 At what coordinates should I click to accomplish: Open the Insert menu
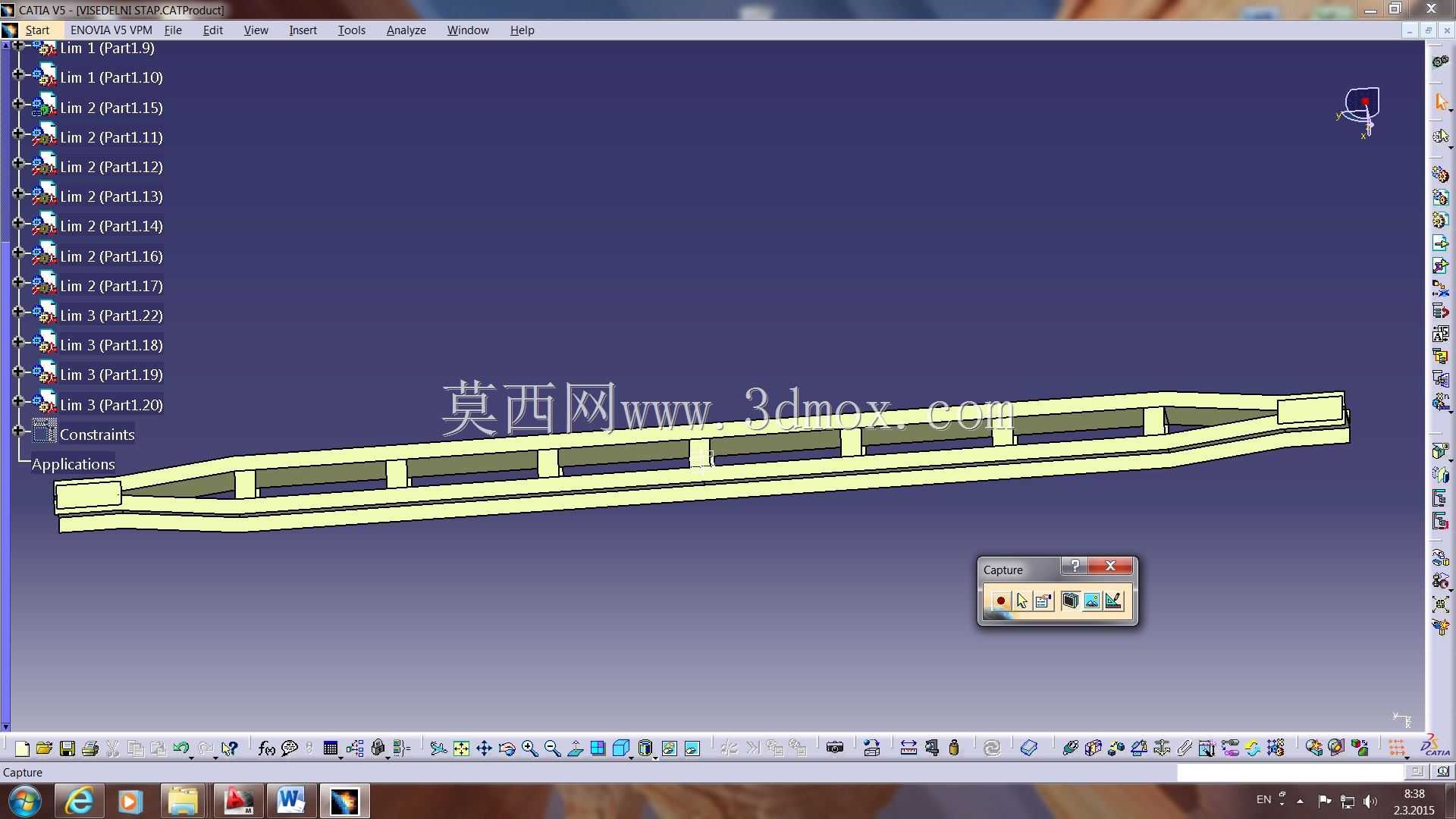click(x=303, y=30)
